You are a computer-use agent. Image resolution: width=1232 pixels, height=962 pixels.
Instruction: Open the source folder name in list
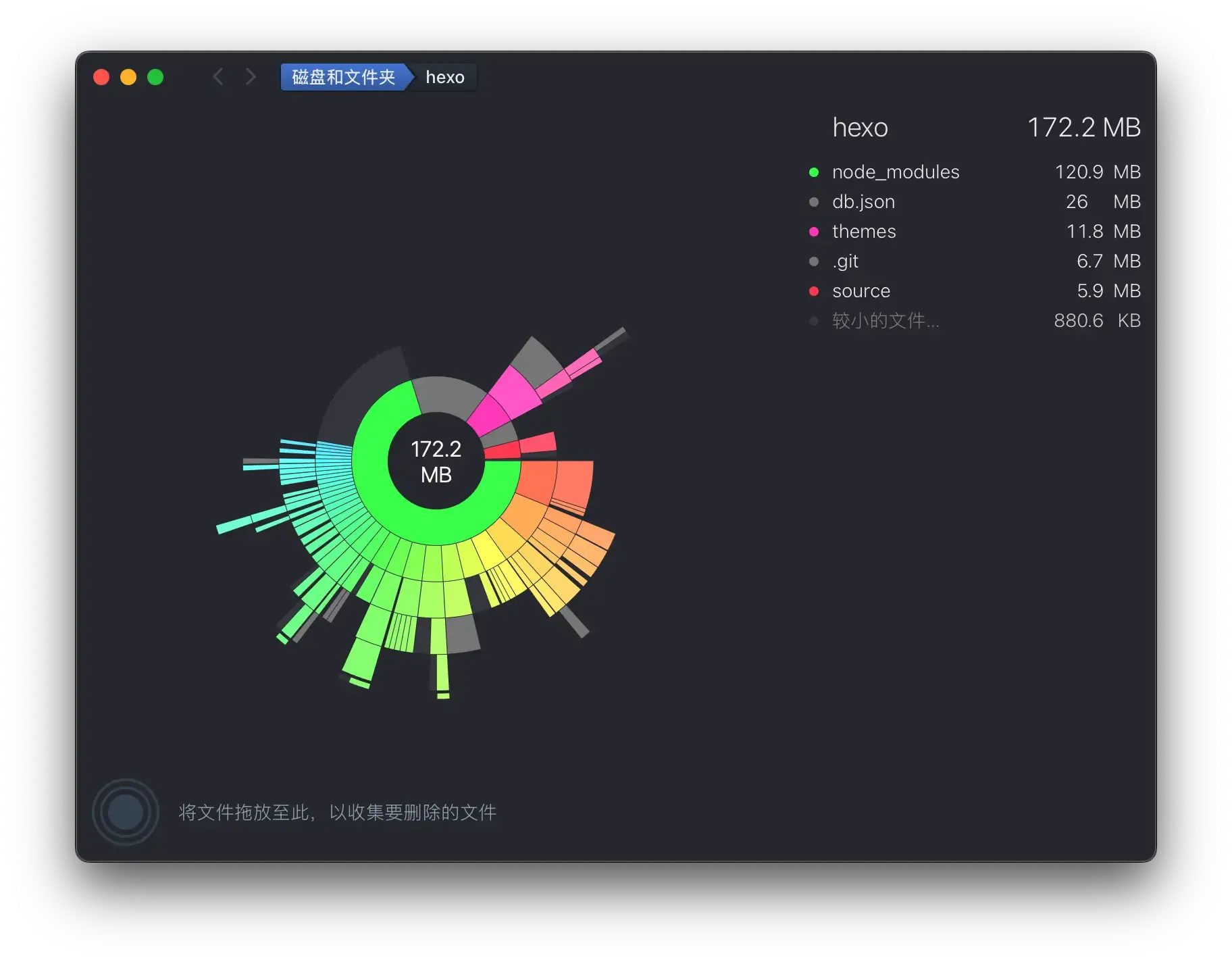(861, 291)
